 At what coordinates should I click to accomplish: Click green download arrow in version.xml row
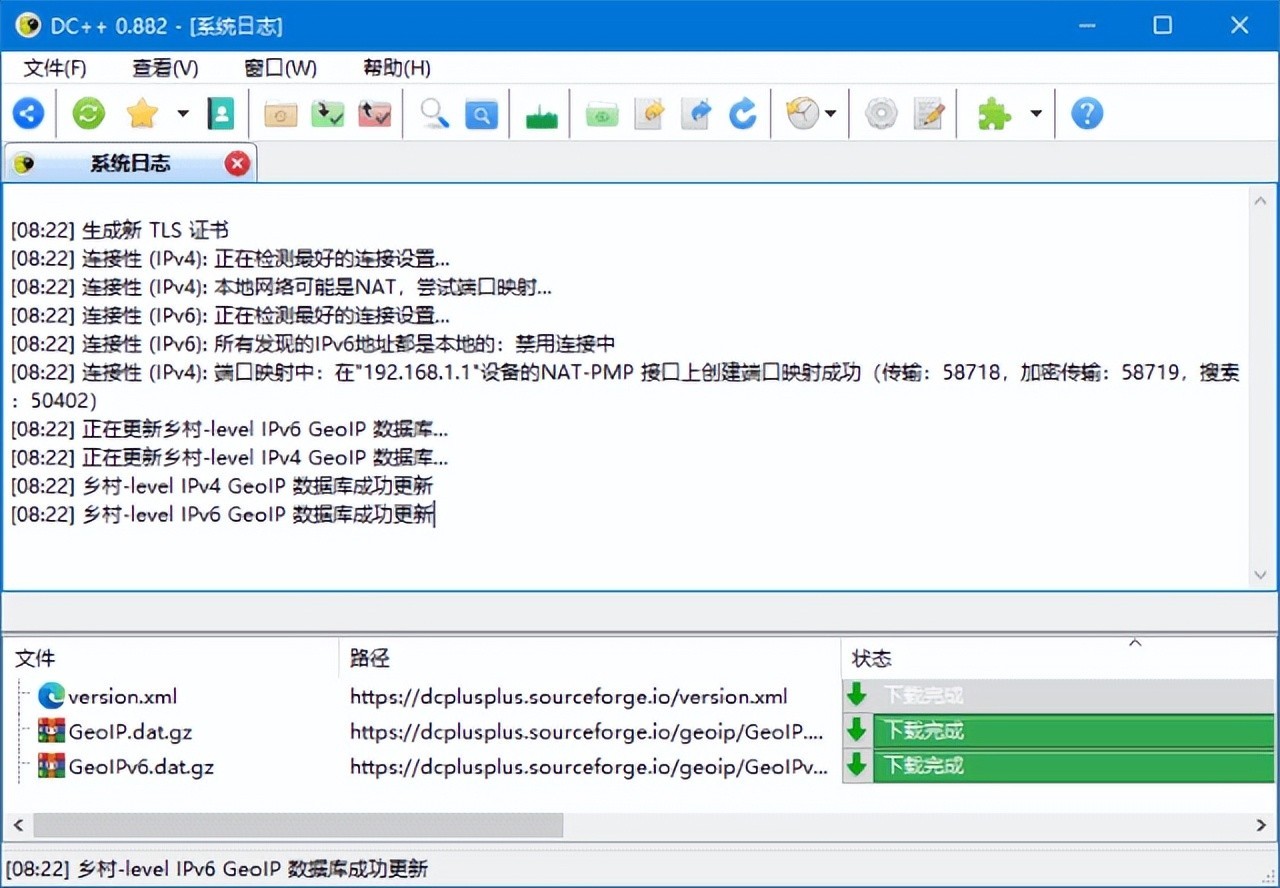(857, 695)
